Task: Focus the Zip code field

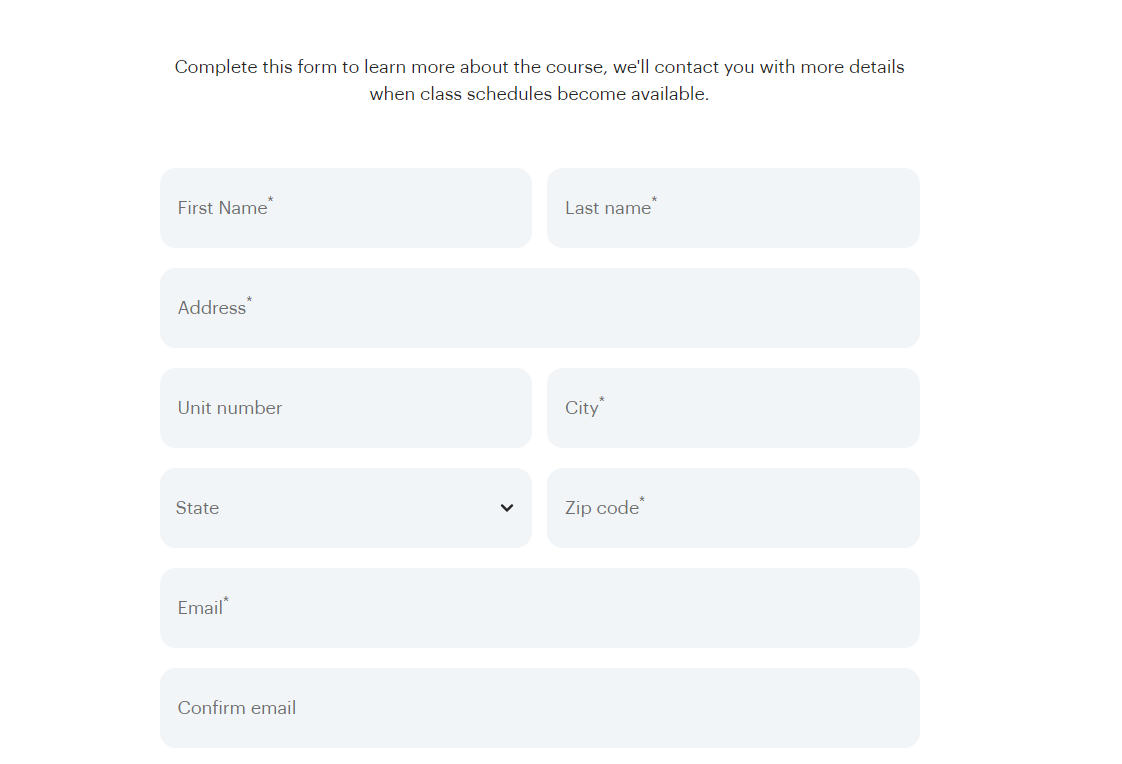Action: (x=733, y=508)
